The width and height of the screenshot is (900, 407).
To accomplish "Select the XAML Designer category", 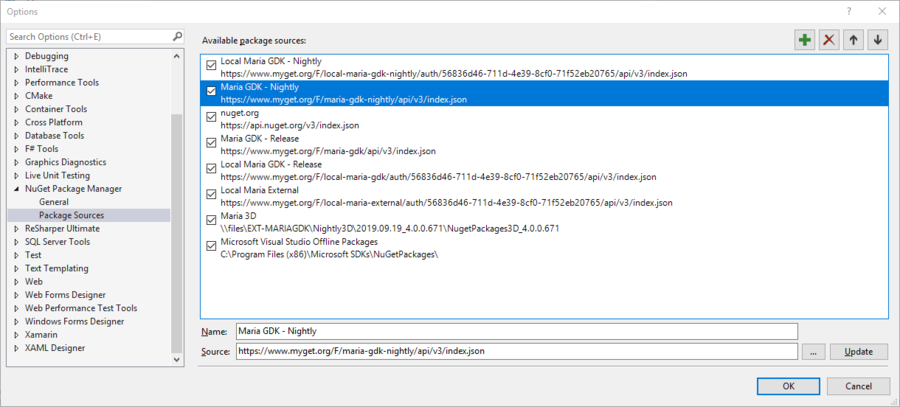I will (x=55, y=348).
